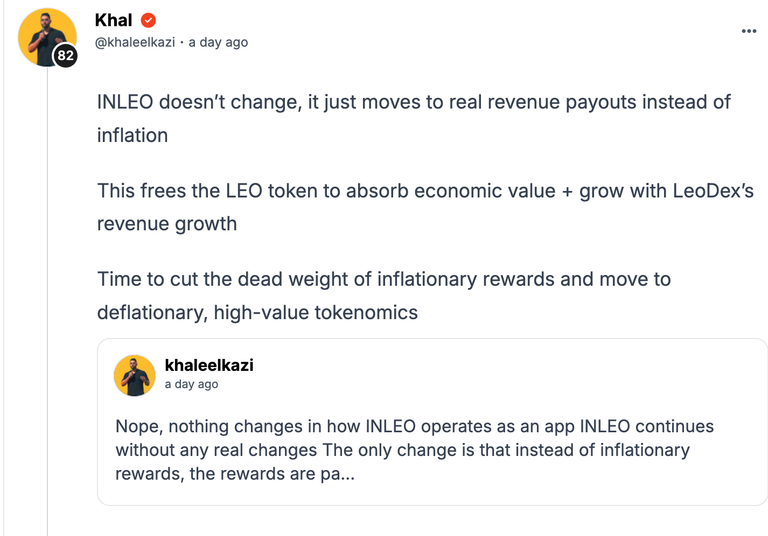Open the three-dot more options menu
This screenshot has height=536, width=768.
coord(748,31)
